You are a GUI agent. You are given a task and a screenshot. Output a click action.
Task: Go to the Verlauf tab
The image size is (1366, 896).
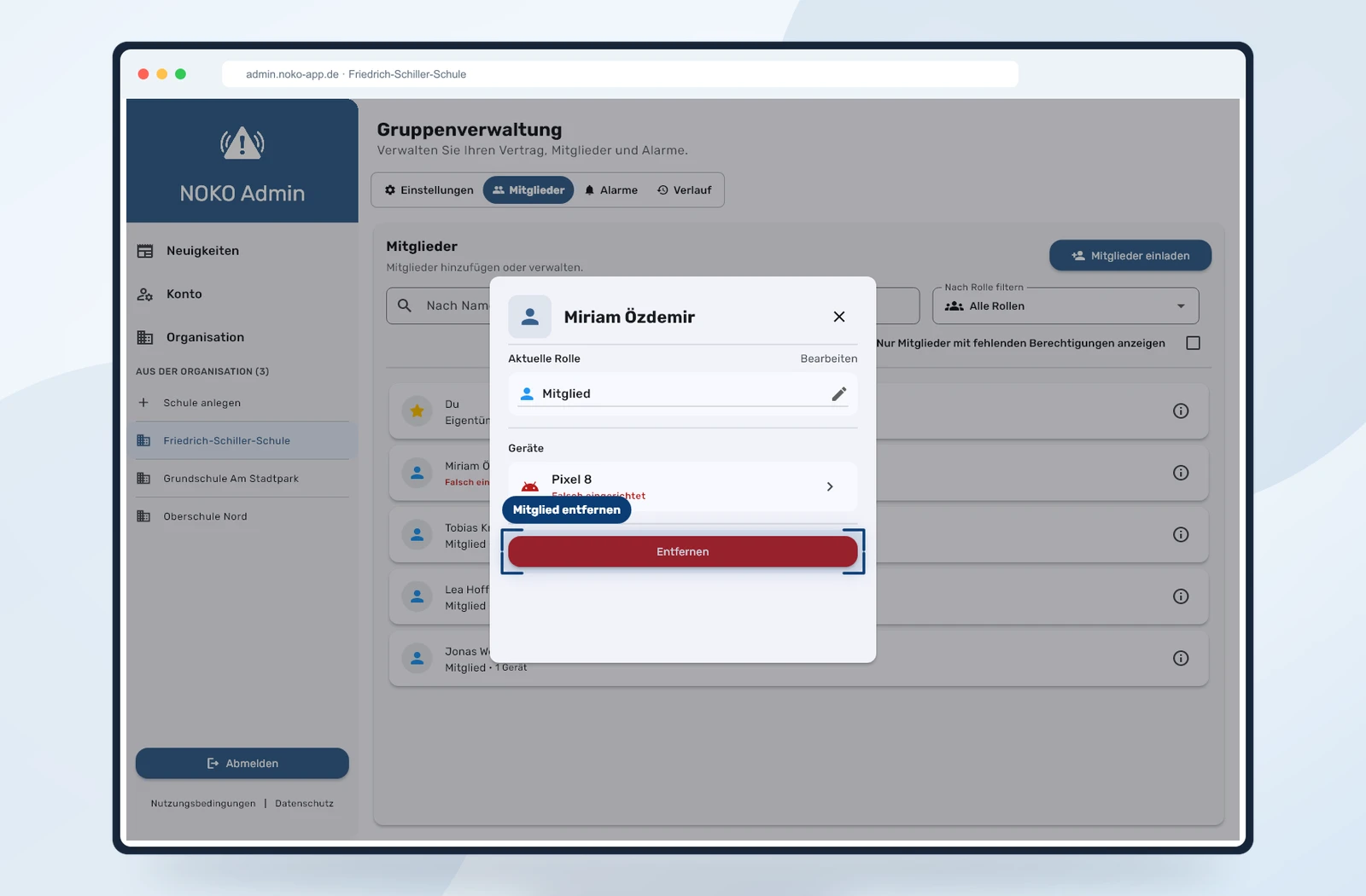(x=684, y=190)
